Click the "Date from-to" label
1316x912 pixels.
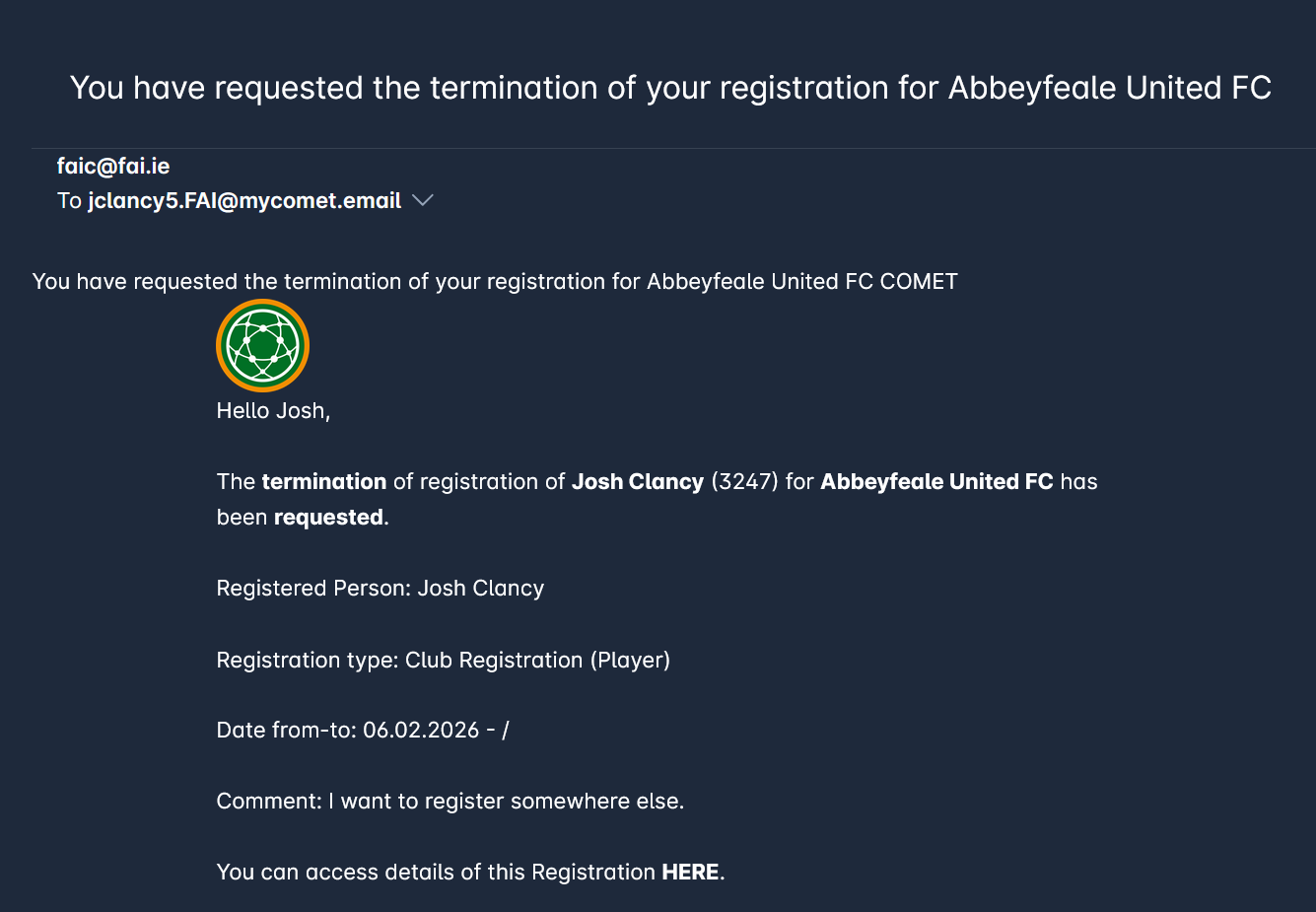285,731
